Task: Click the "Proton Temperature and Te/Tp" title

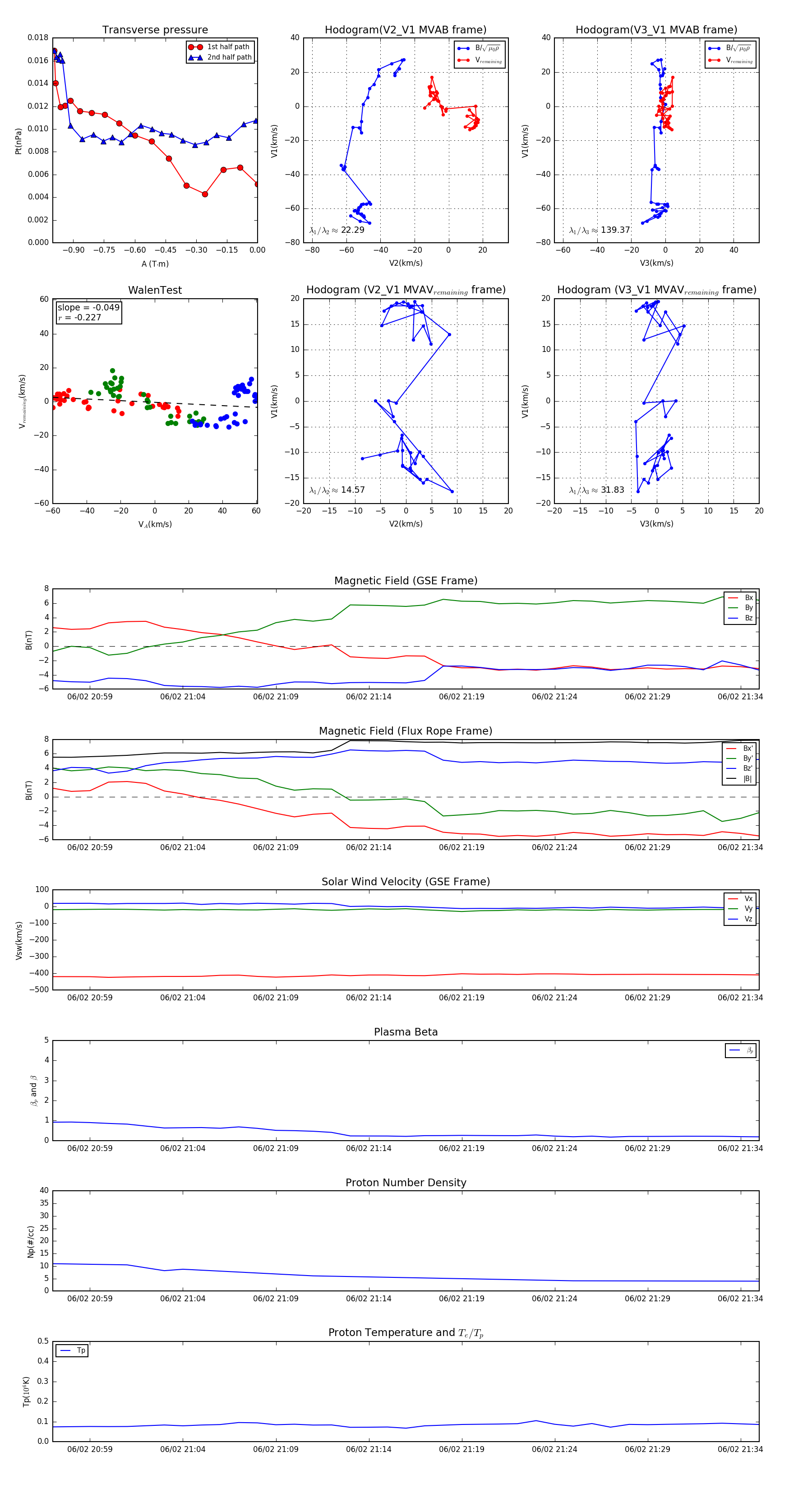Action: (406, 1333)
